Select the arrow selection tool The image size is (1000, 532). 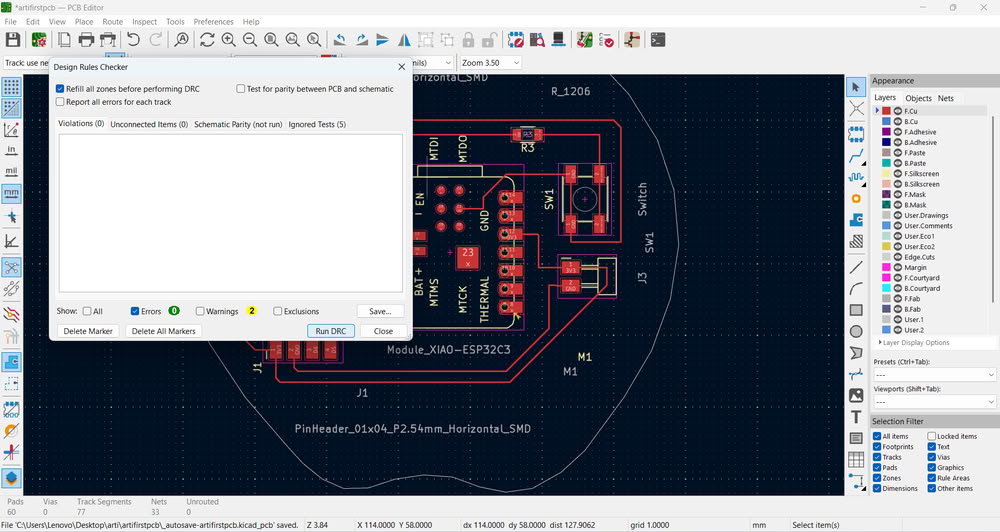[856, 87]
